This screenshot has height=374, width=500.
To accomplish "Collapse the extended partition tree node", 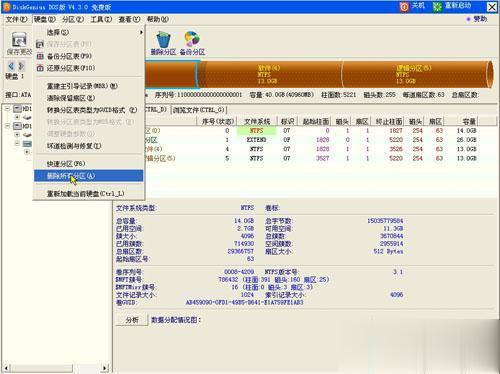I will [17, 143].
